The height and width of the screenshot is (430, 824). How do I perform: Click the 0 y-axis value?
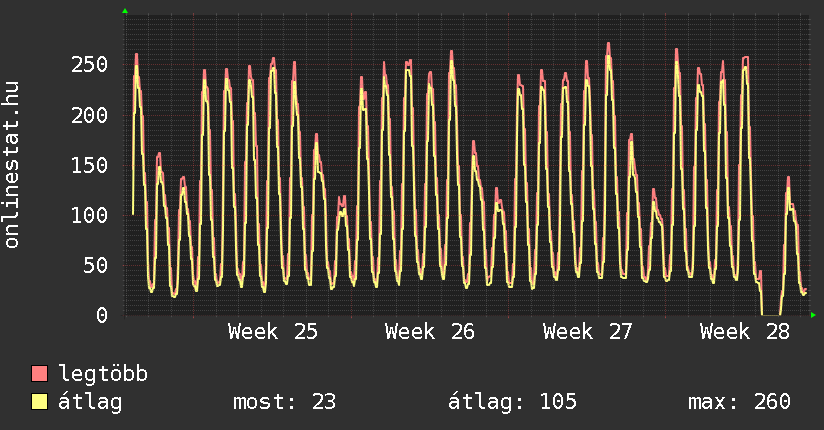(102, 315)
